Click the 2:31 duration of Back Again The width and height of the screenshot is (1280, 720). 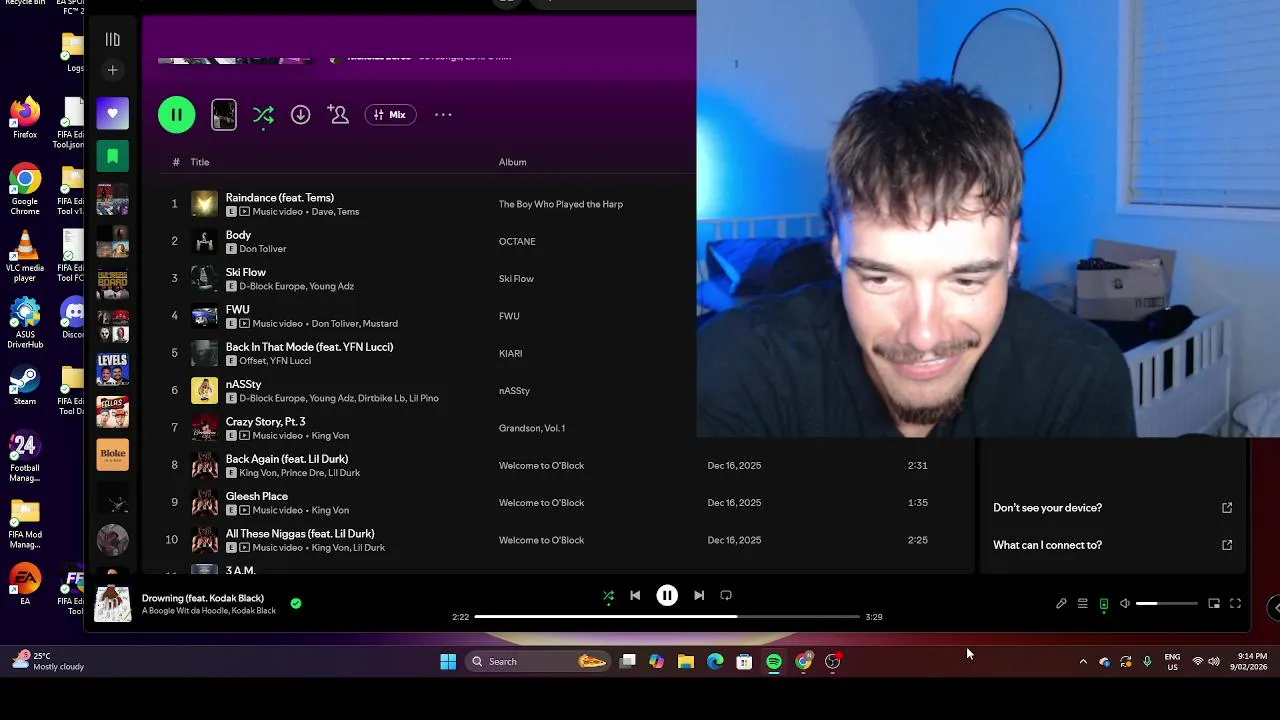pyautogui.click(x=918, y=465)
